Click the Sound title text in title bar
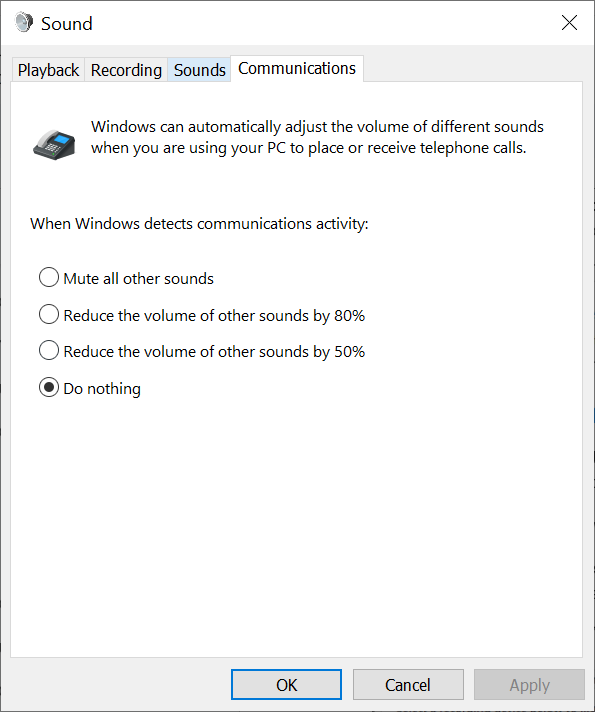The image size is (595, 712). (x=67, y=24)
